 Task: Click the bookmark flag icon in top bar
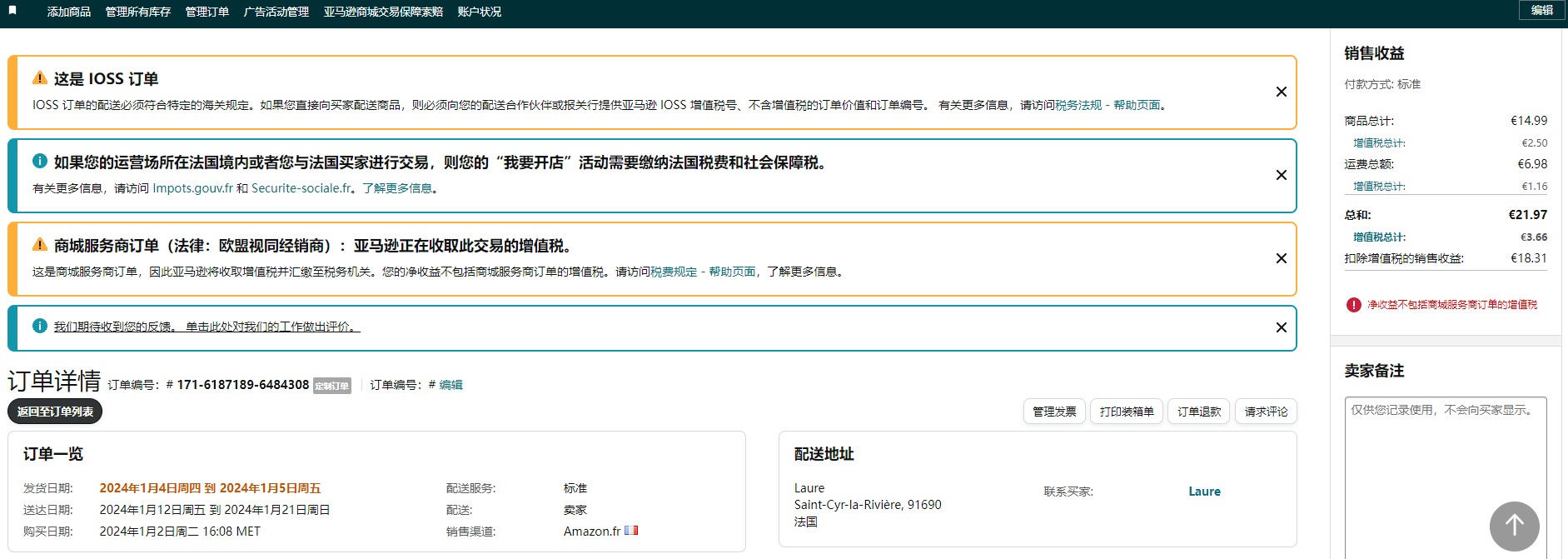click(12, 11)
